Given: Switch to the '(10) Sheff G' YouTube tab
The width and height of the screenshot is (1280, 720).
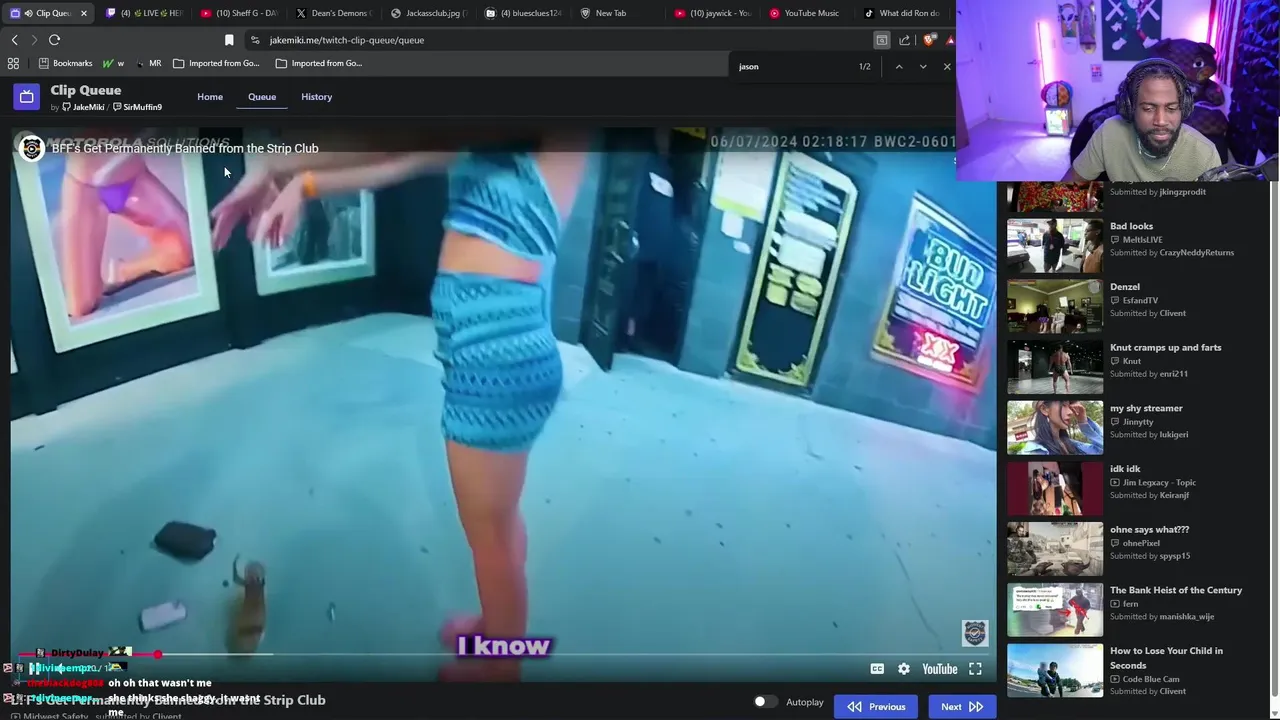Looking at the screenshot, I should click(x=239, y=13).
